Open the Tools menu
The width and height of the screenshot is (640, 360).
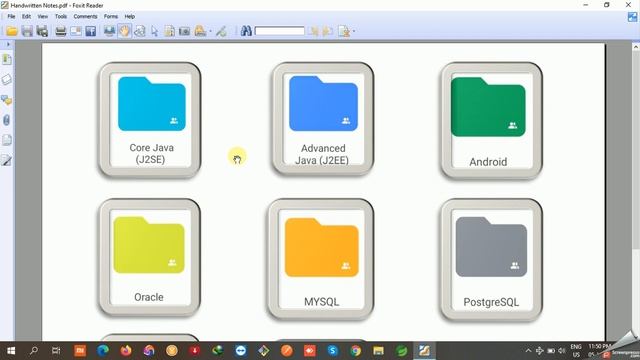(61, 16)
